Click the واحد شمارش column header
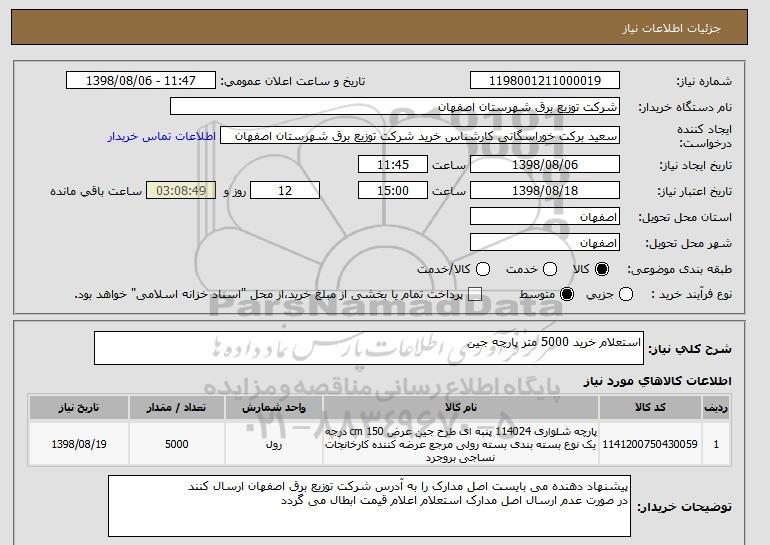Screen dimensions: 770x545 pyautogui.click(x=274, y=408)
